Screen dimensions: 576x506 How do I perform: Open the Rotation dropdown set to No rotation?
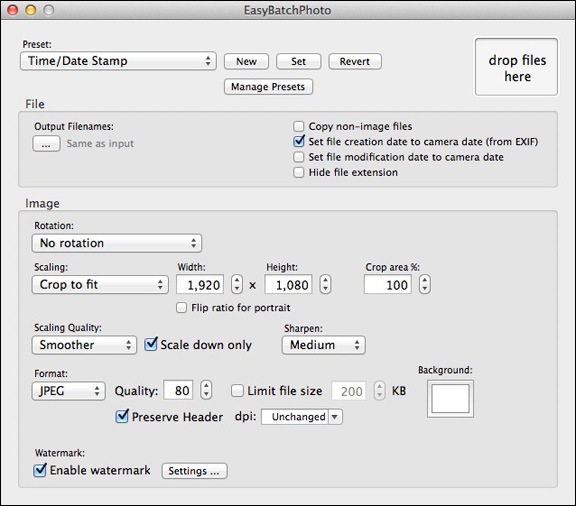tap(117, 243)
